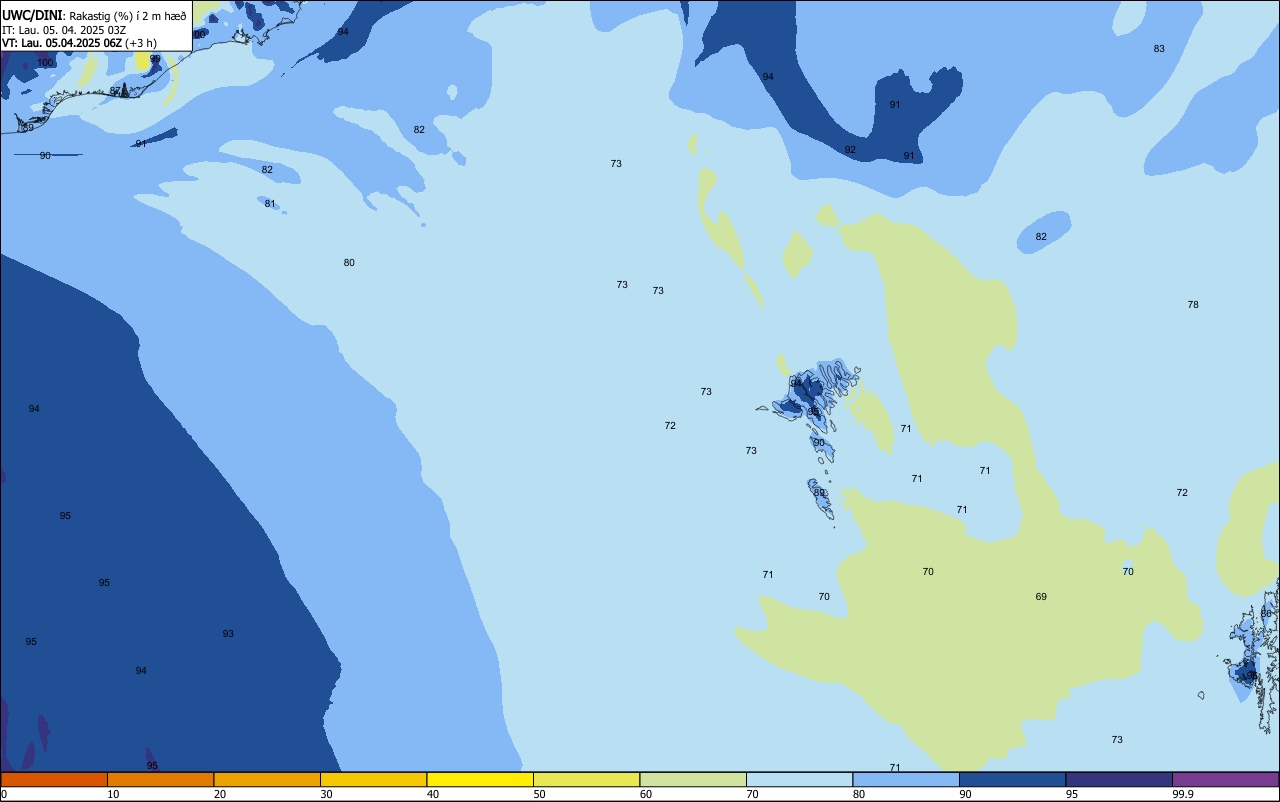Image resolution: width=1280 pixels, height=802 pixels.
Task: Choose the 60–70 pale green legend swatch
Action: (693, 779)
